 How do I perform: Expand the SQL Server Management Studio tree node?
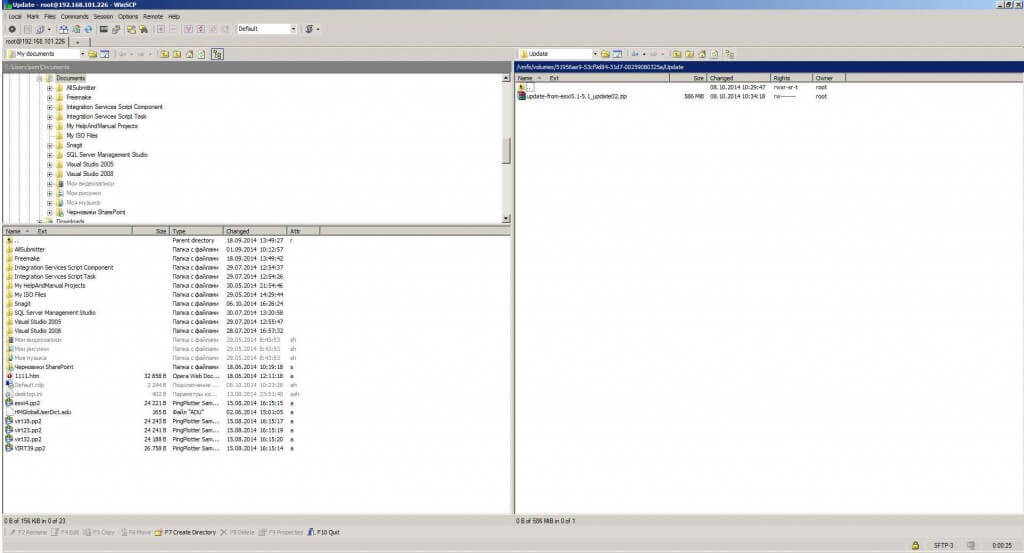pyautogui.click(x=50, y=155)
